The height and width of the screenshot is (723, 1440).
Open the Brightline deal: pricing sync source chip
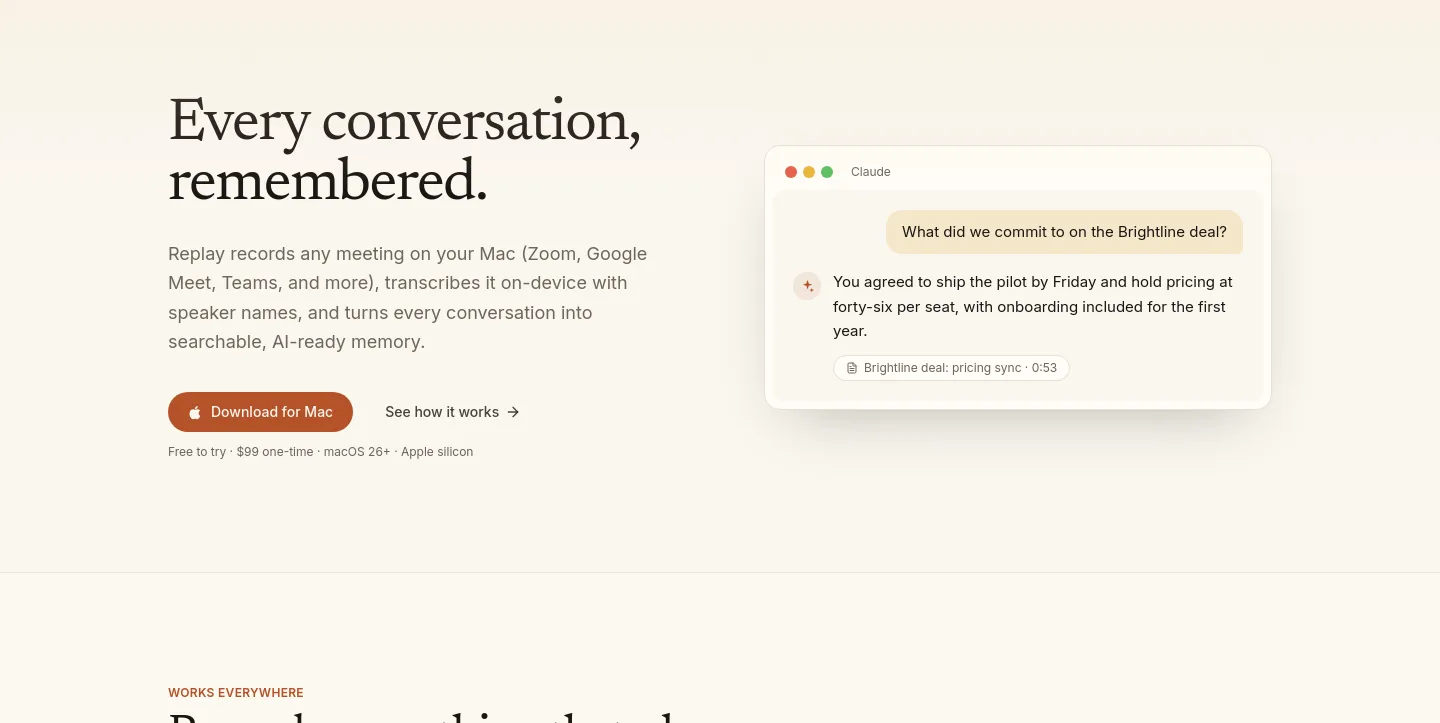click(x=951, y=368)
